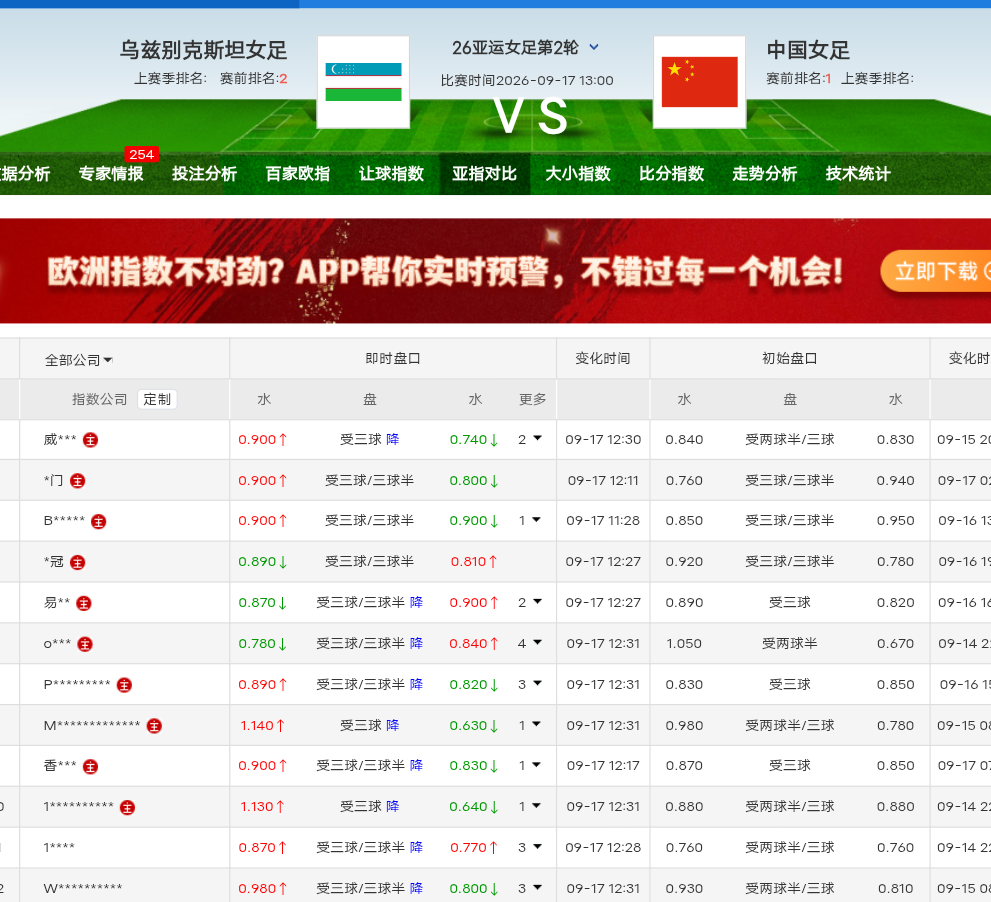Image resolution: width=991 pixels, height=902 pixels.
Task: Expand more odds for the o*** row
Action: tap(530, 643)
